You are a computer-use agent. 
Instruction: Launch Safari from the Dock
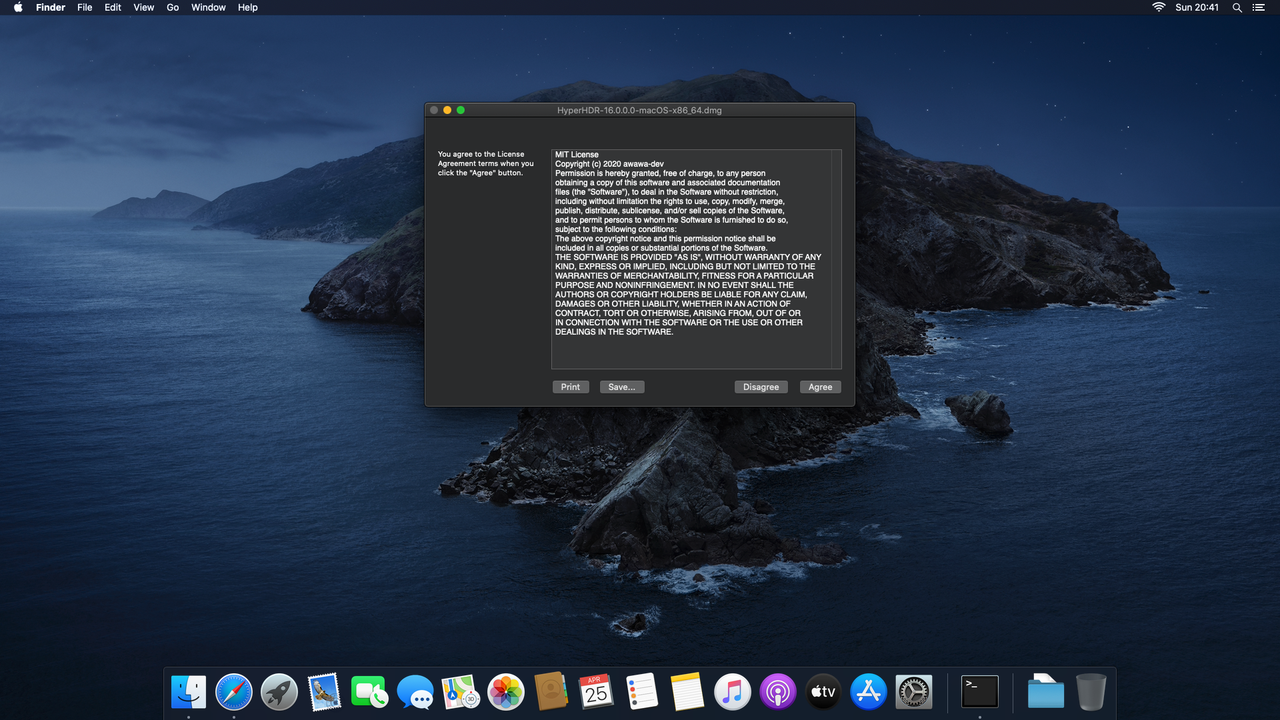pos(234,691)
